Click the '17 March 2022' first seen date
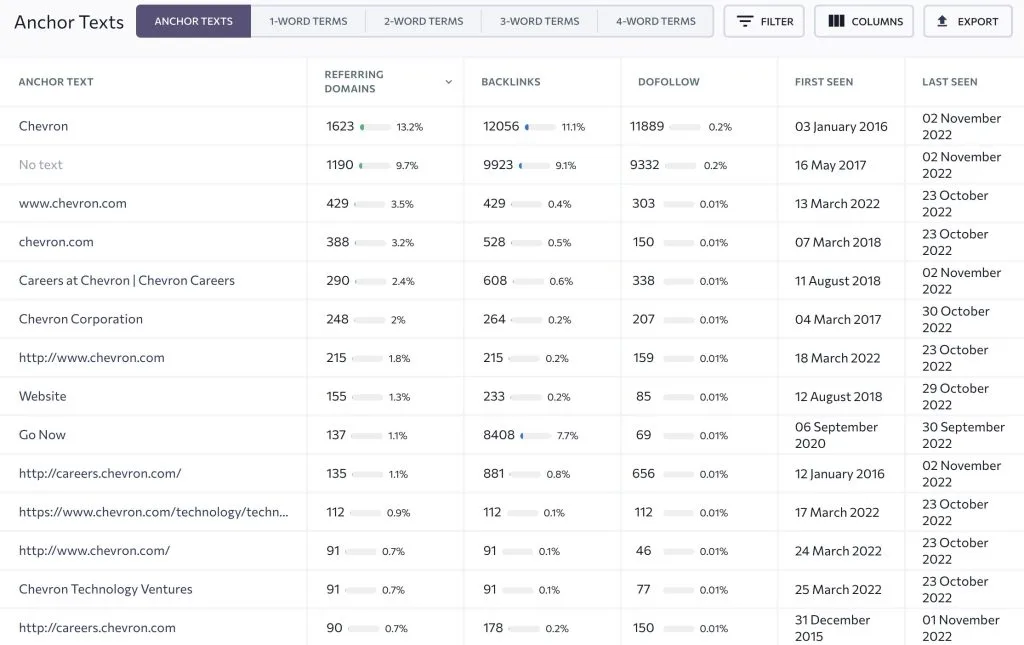The image size is (1024, 645). point(837,512)
